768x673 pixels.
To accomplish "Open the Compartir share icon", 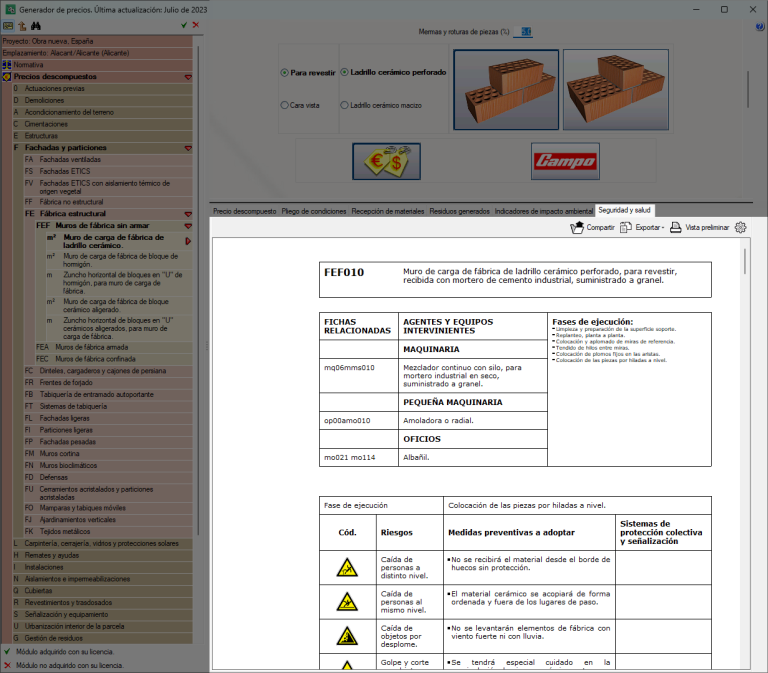I will [x=577, y=227].
